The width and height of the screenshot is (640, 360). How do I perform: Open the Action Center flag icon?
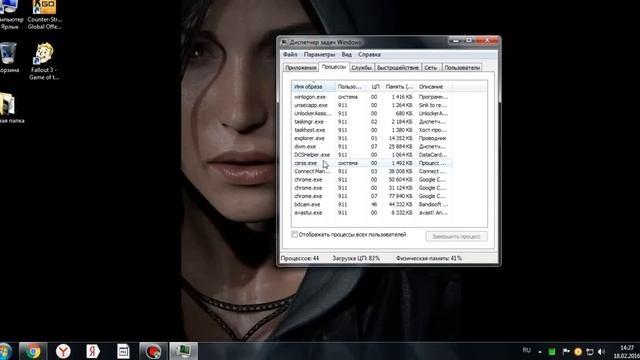566,351
